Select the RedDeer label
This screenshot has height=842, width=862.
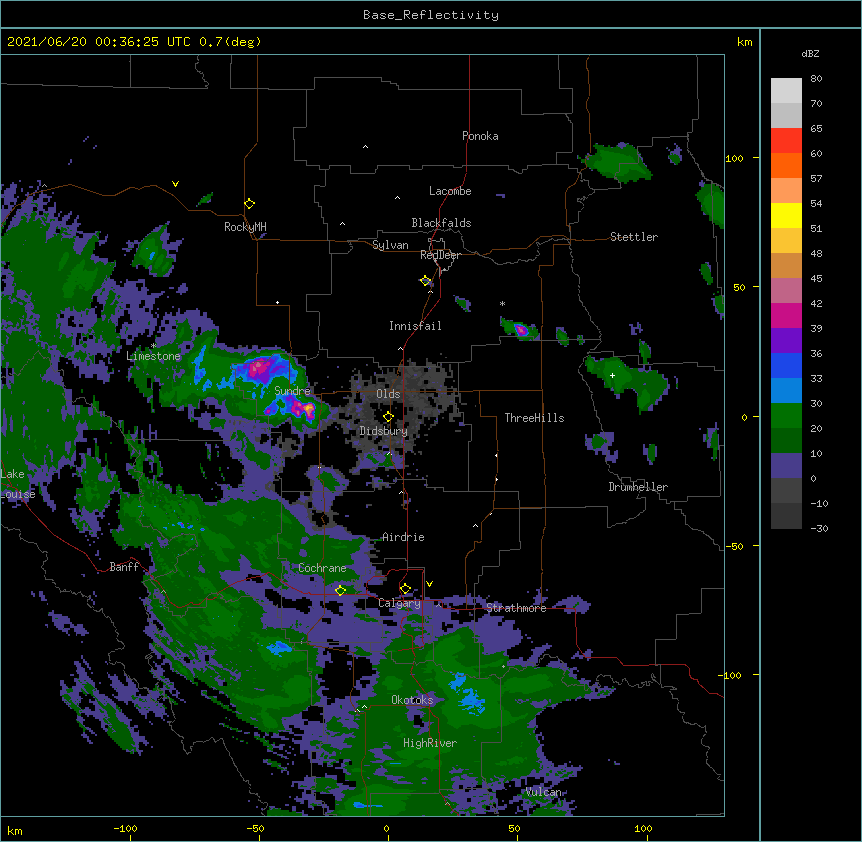tap(440, 255)
